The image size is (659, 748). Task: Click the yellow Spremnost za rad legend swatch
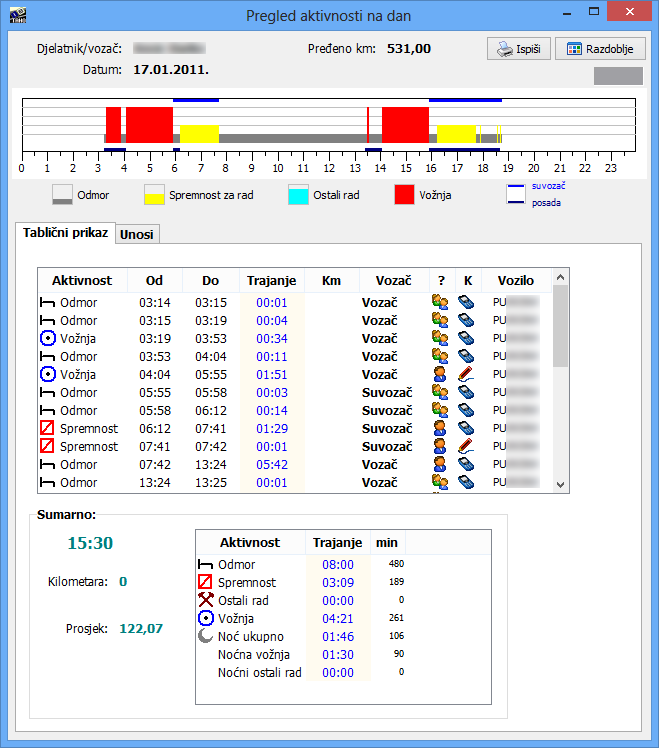pos(155,195)
